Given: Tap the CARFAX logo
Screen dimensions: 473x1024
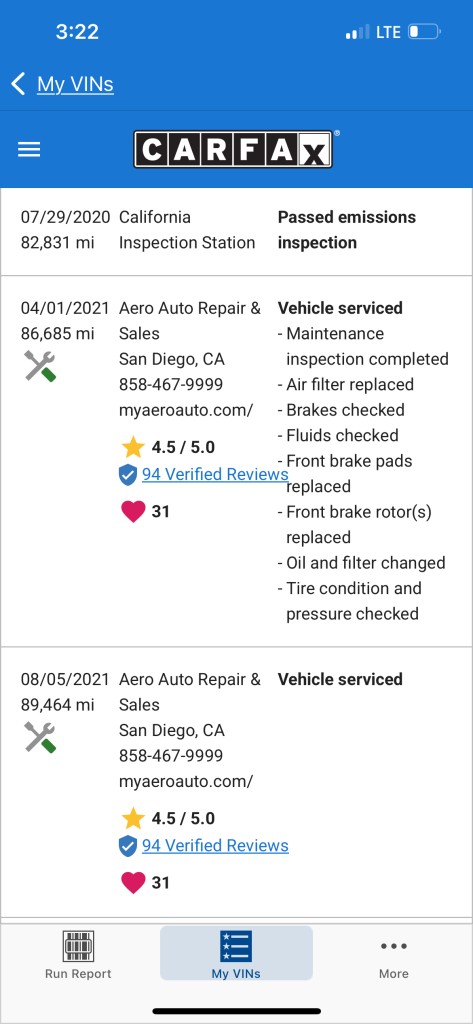Looking at the screenshot, I should (x=233, y=150).
